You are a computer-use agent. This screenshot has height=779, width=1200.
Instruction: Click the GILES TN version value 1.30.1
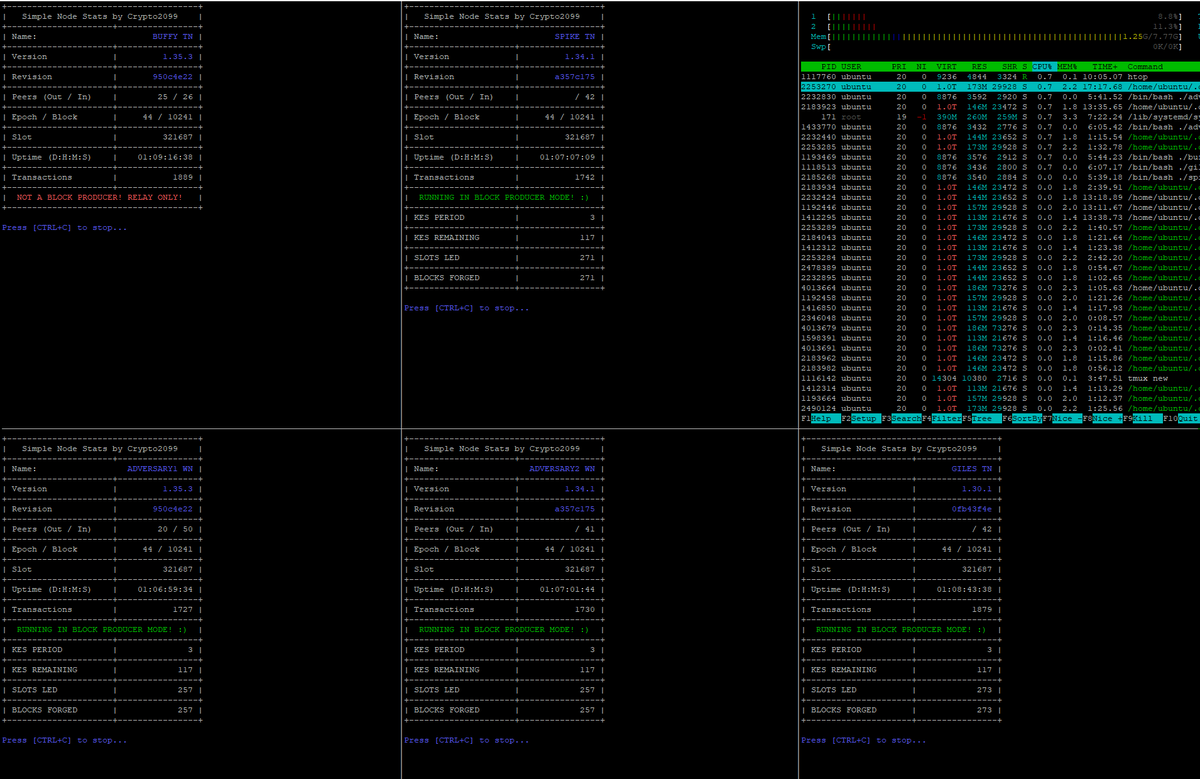click(x=978, y=489)
